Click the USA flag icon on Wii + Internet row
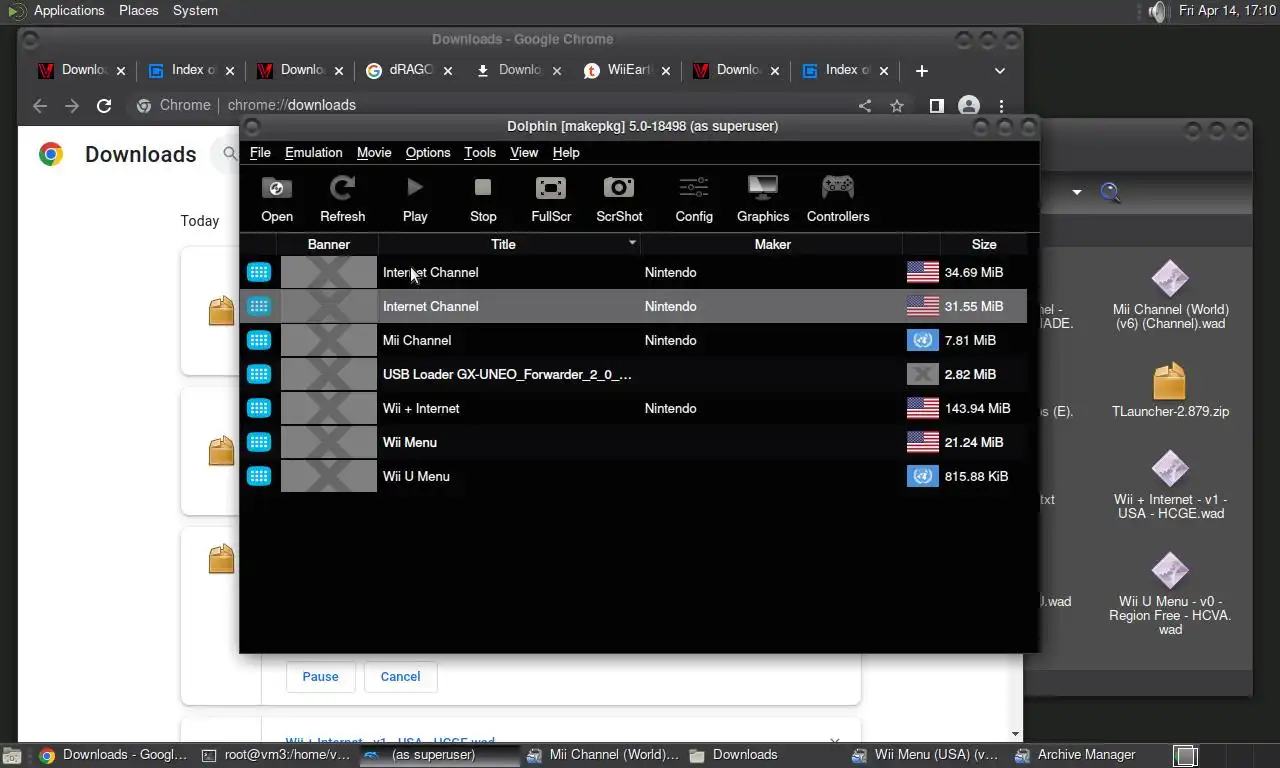This screenshot has height=768, width=1280. (922, 408)
